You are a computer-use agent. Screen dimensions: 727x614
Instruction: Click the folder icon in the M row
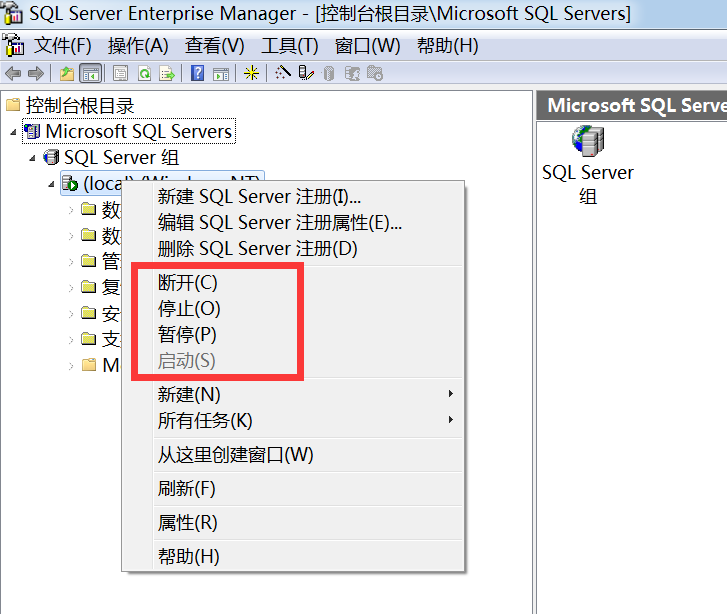click(x=88, y=365)
